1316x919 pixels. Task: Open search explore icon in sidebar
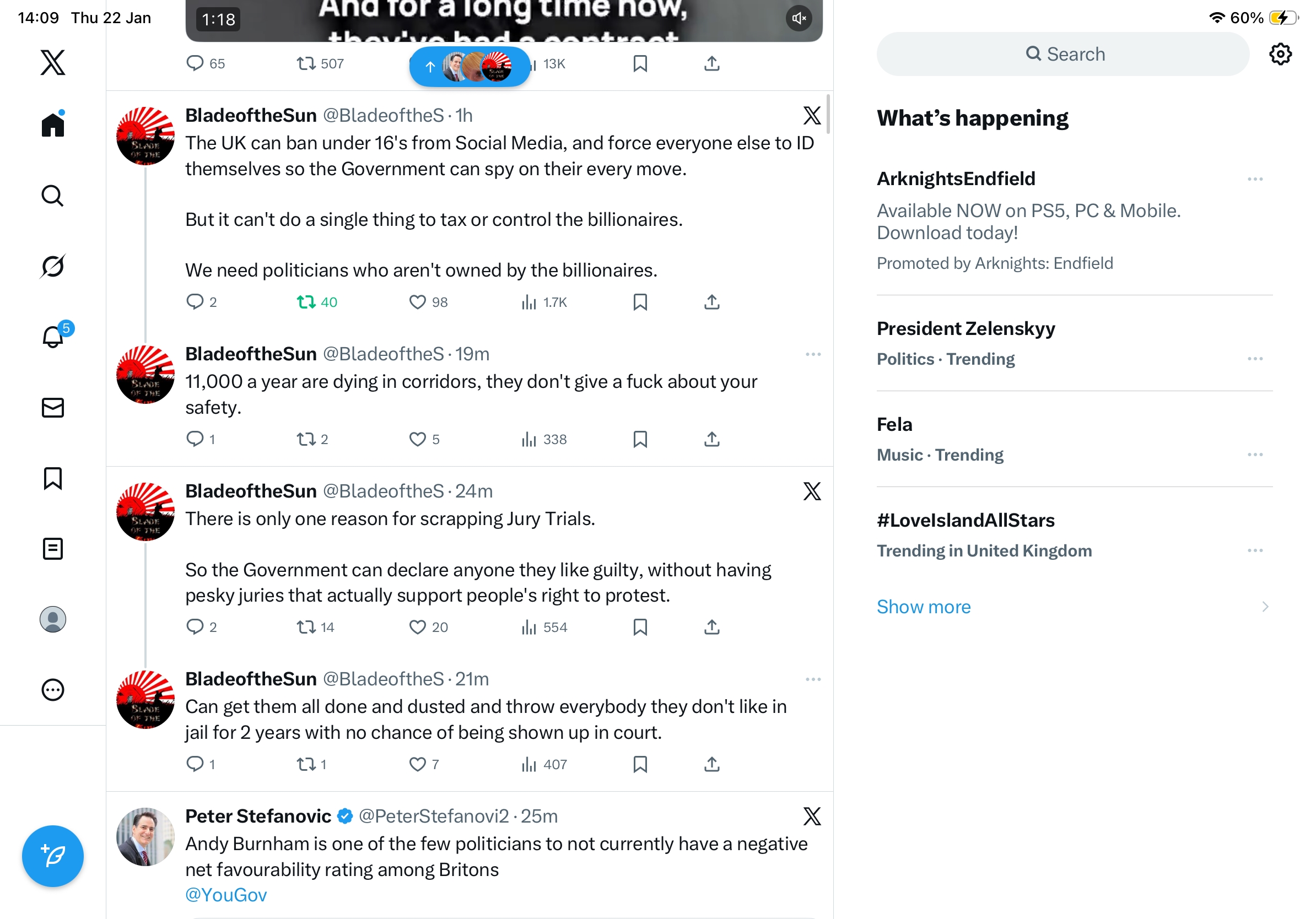click(x=53, y=196)
